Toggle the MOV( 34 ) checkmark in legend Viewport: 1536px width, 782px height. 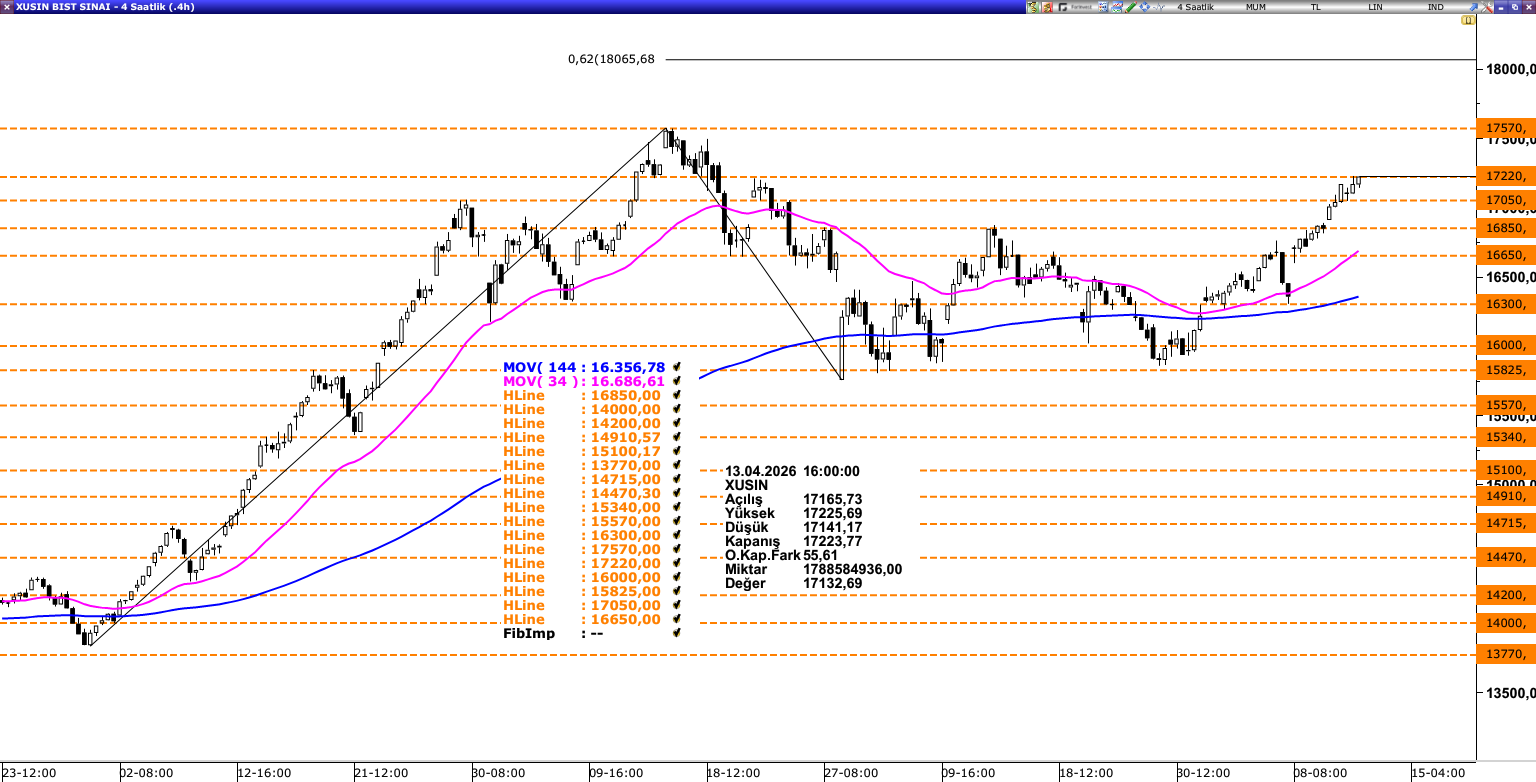coord(677,382)
